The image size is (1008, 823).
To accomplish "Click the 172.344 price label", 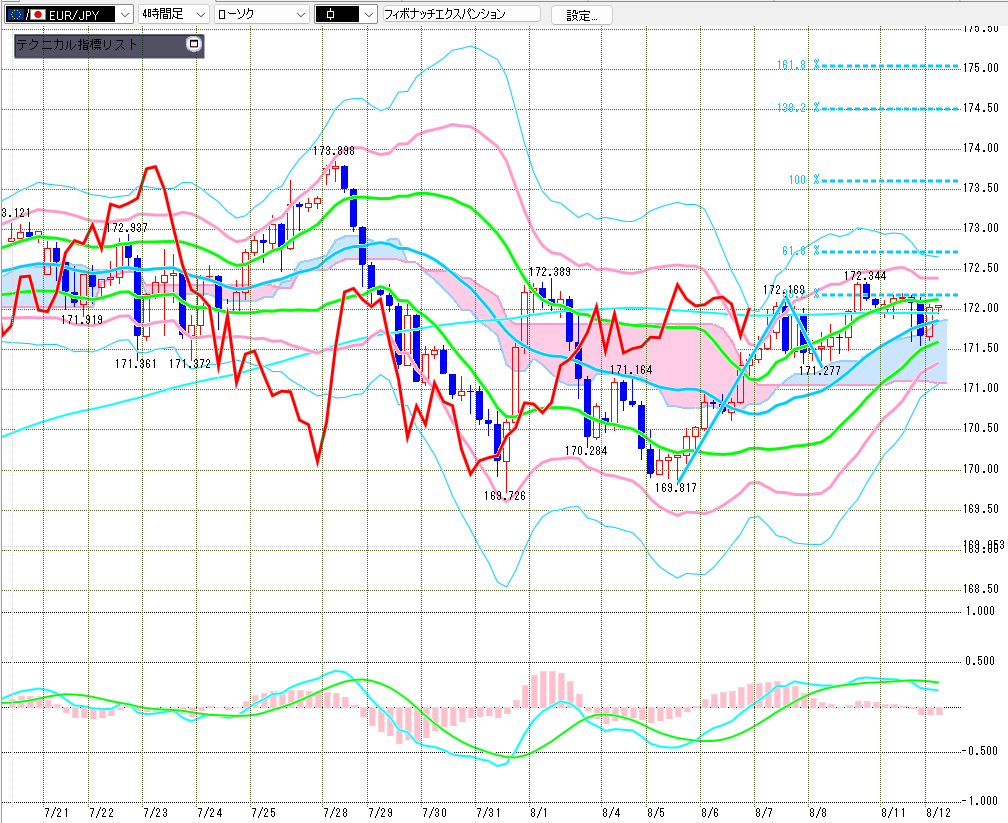I will click(865, 276).
